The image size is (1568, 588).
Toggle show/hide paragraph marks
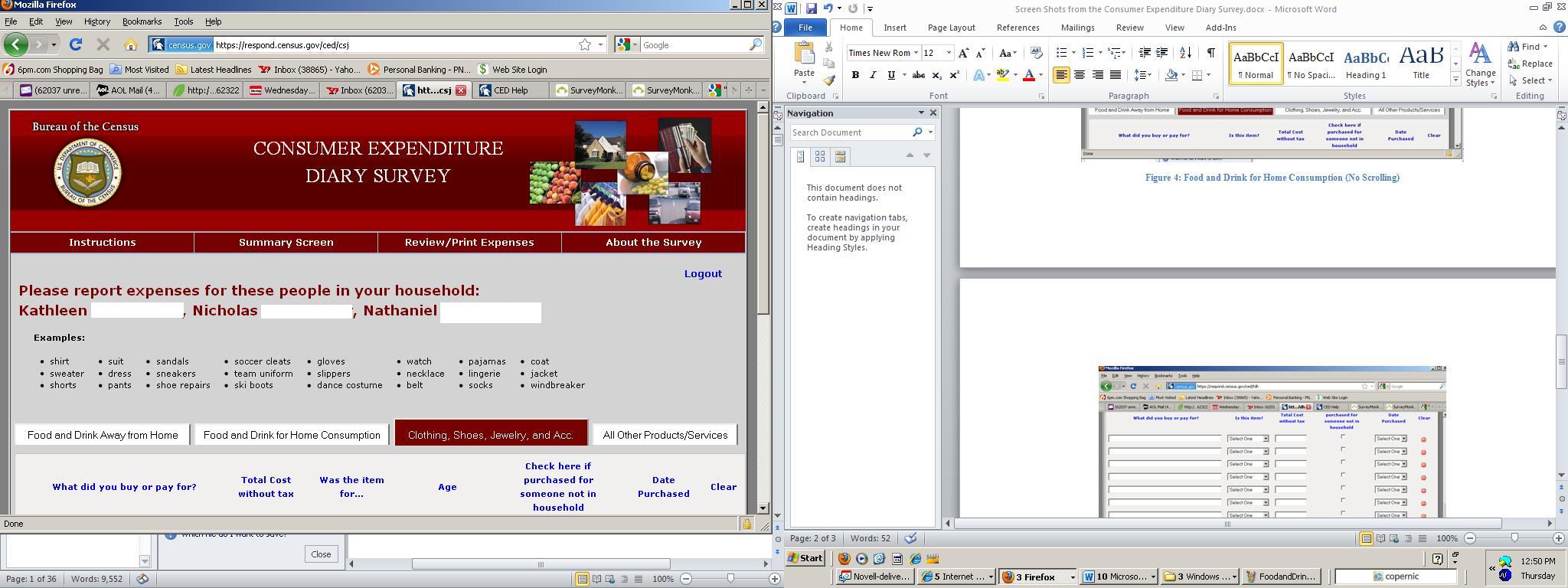click(1210, 53)
